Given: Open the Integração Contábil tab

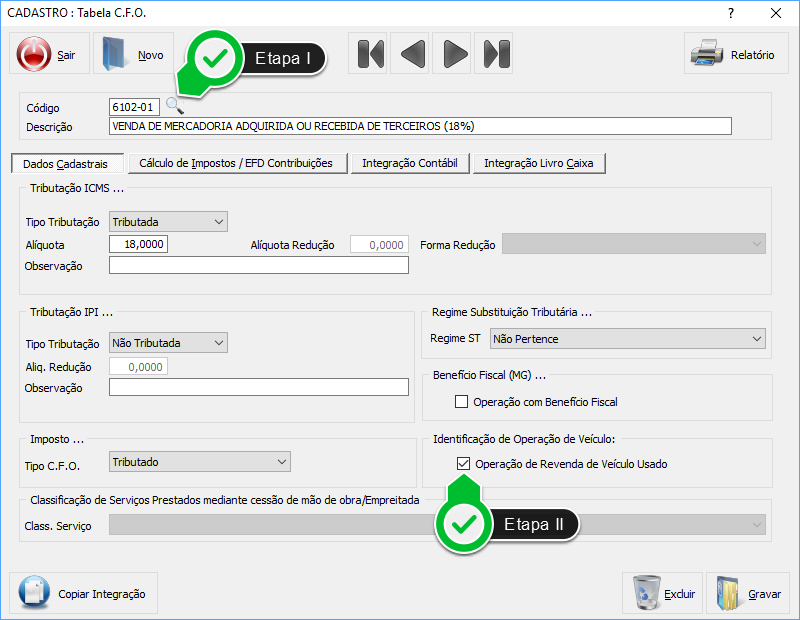Looking at the screenshot, I should coord(410,163).
